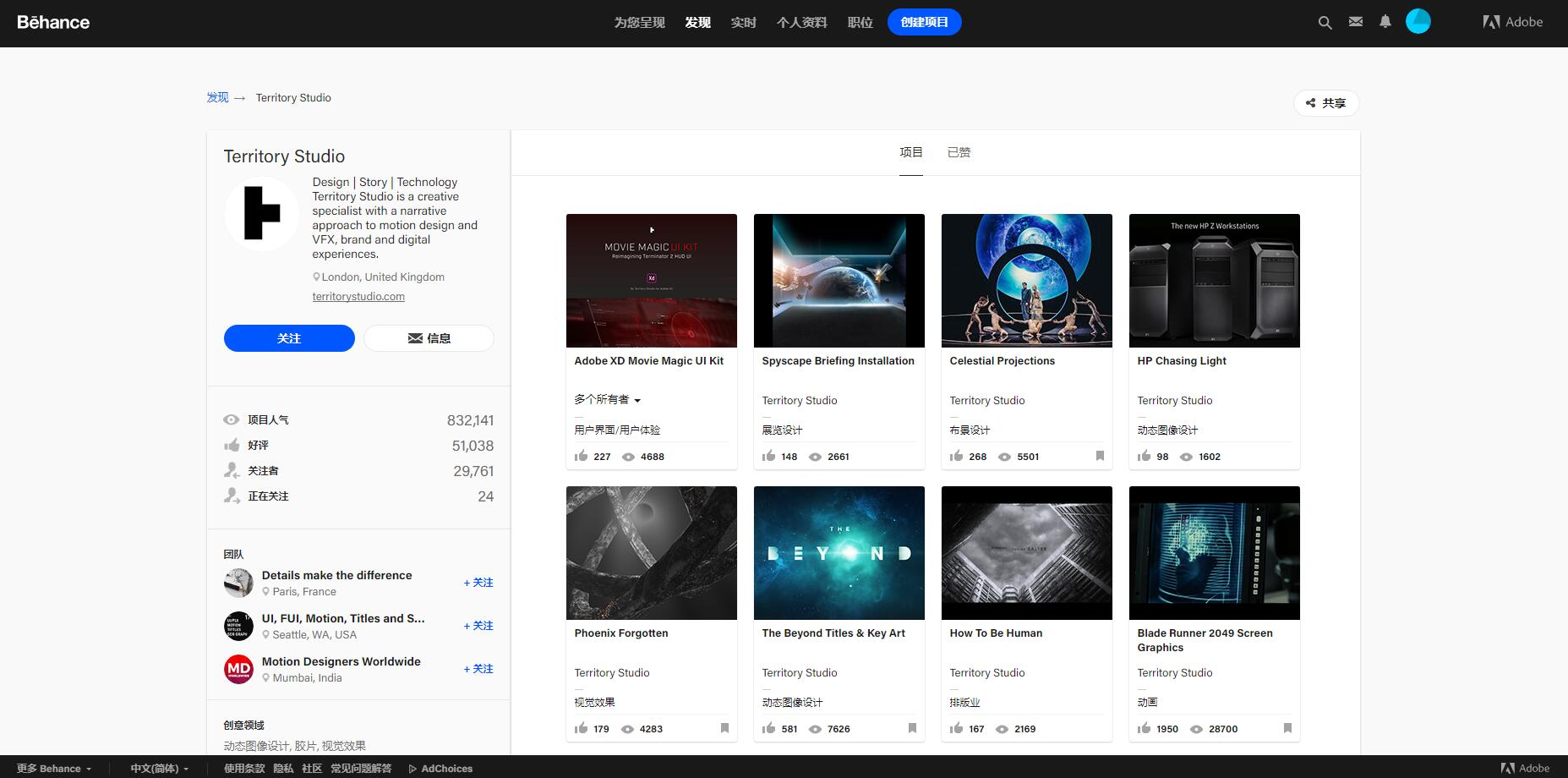This screenshot has height=778, width=1568.
Task: Go to Behance home logo
Action: point(53,22)
